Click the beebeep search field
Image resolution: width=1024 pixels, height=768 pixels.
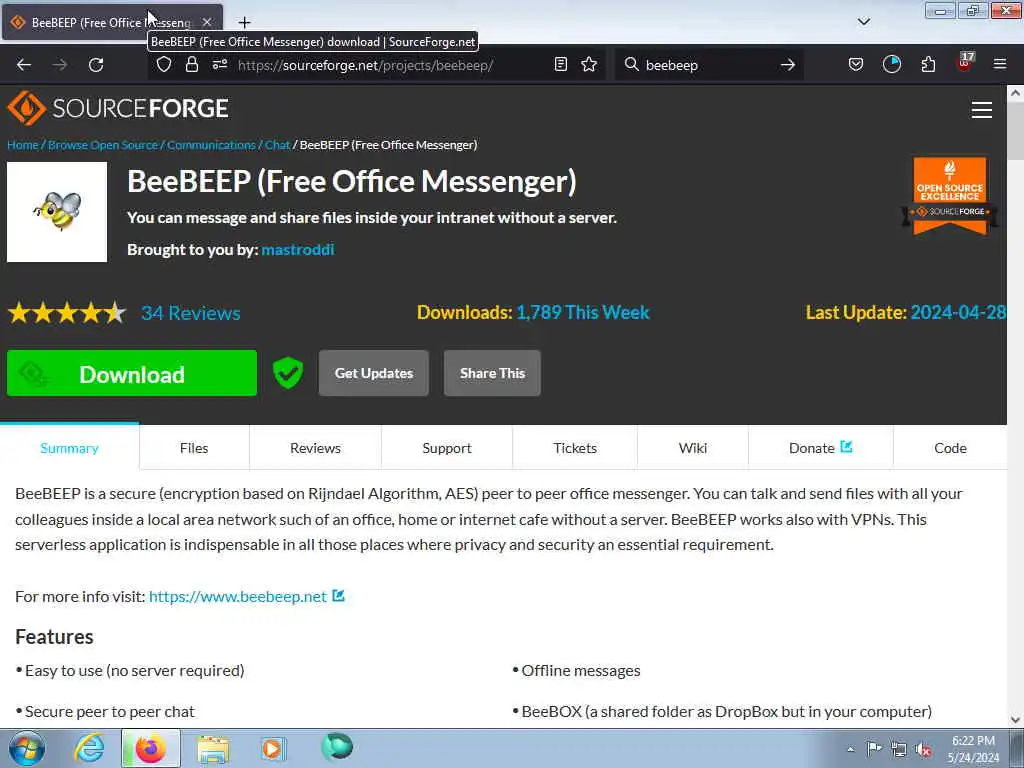[709, 65]
